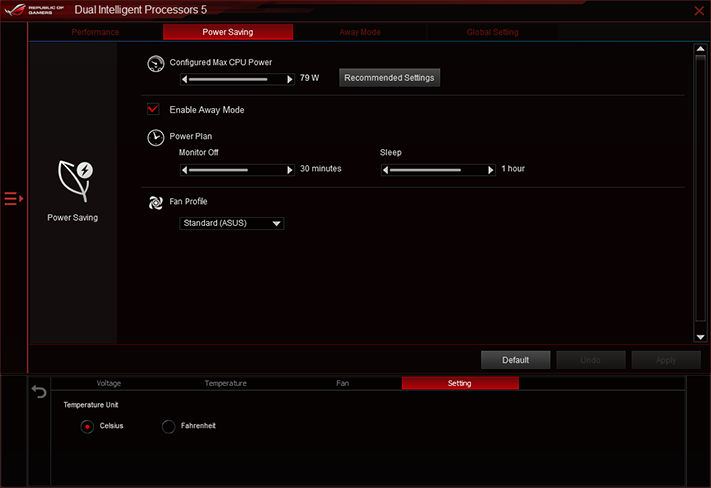Open the Temperature tab

[x=226, y=383]
